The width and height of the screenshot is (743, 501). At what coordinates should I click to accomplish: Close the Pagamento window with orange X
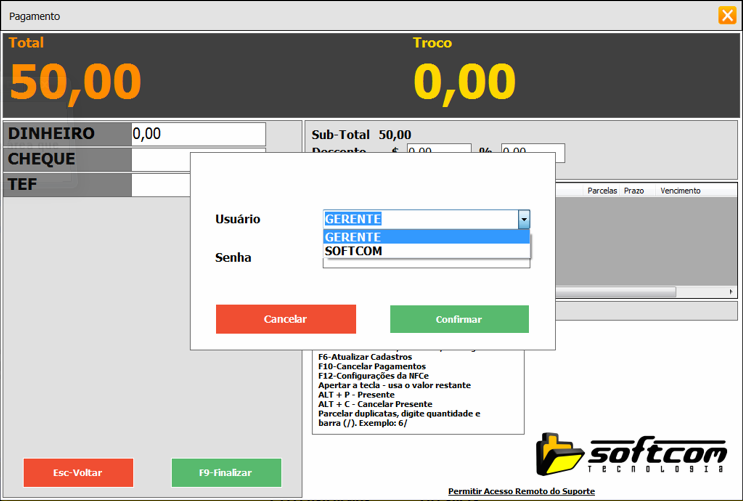click(x=727, y=15)
